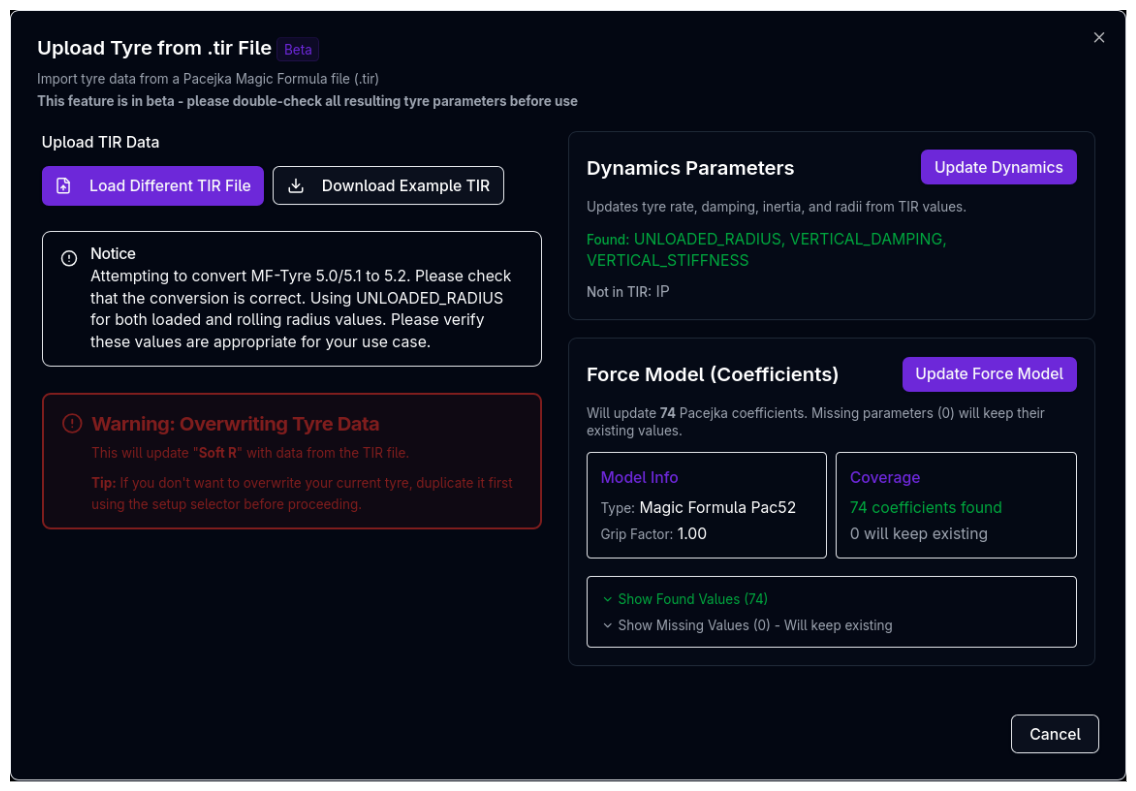The width and height of the screenshot is (1136, 791).
Task: Click the Grip Factor 1.00 value
Action: click(691, 534)
